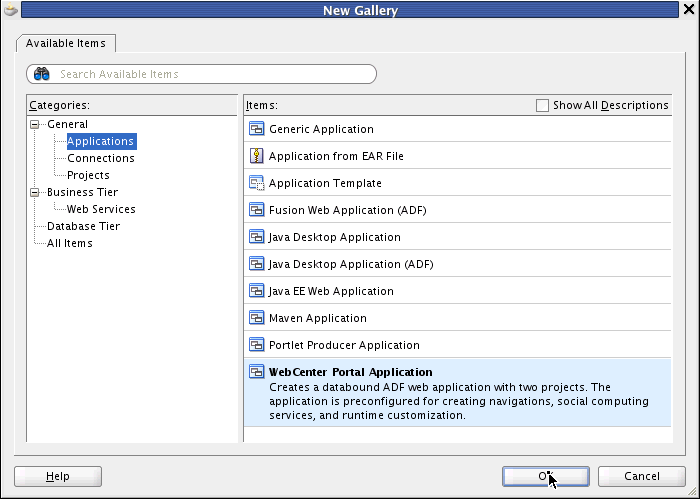Viewport: 700px width, 499px height.
Task: Switch to the Available Items tab
Action: tap(67, 43)
